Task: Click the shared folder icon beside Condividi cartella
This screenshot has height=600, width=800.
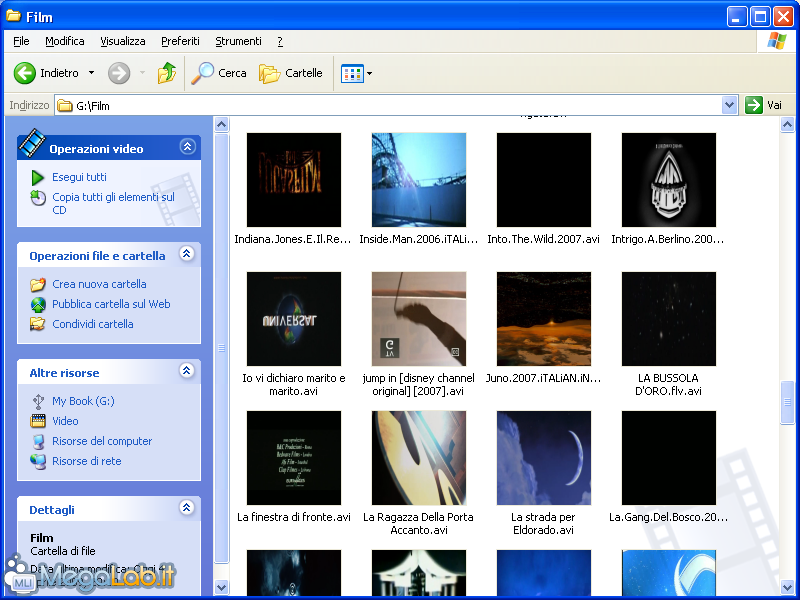Action: [38, 324]
